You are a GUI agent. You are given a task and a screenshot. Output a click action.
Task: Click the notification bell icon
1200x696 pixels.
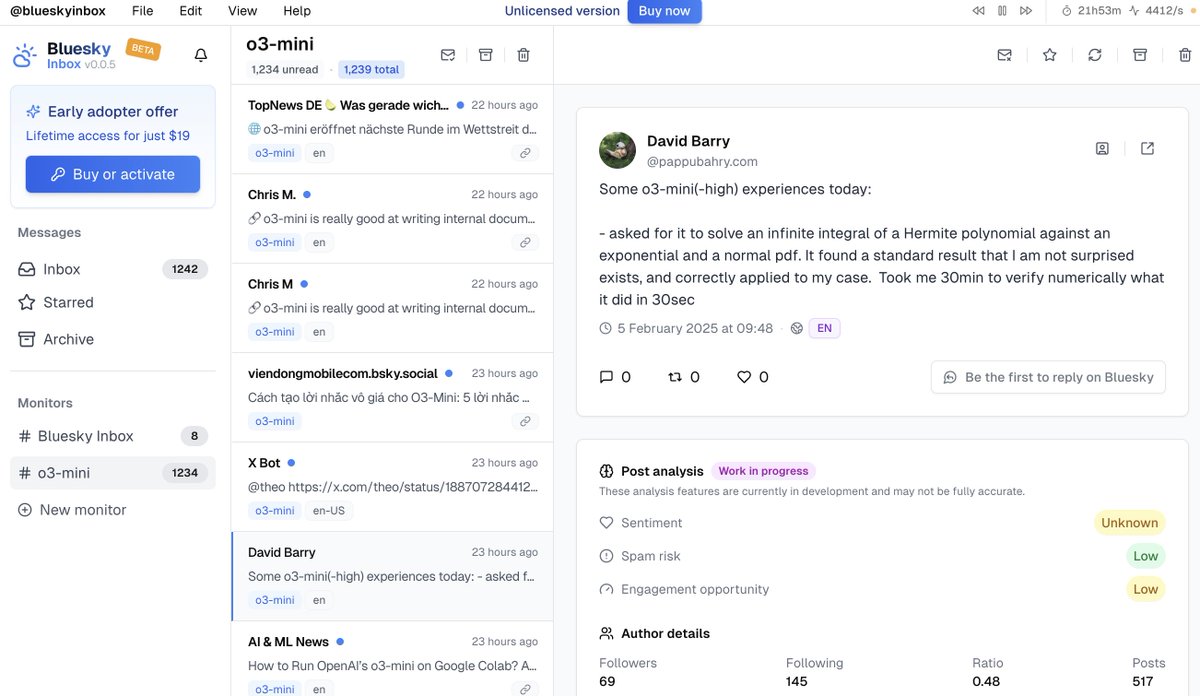click(x=200, y=55)
